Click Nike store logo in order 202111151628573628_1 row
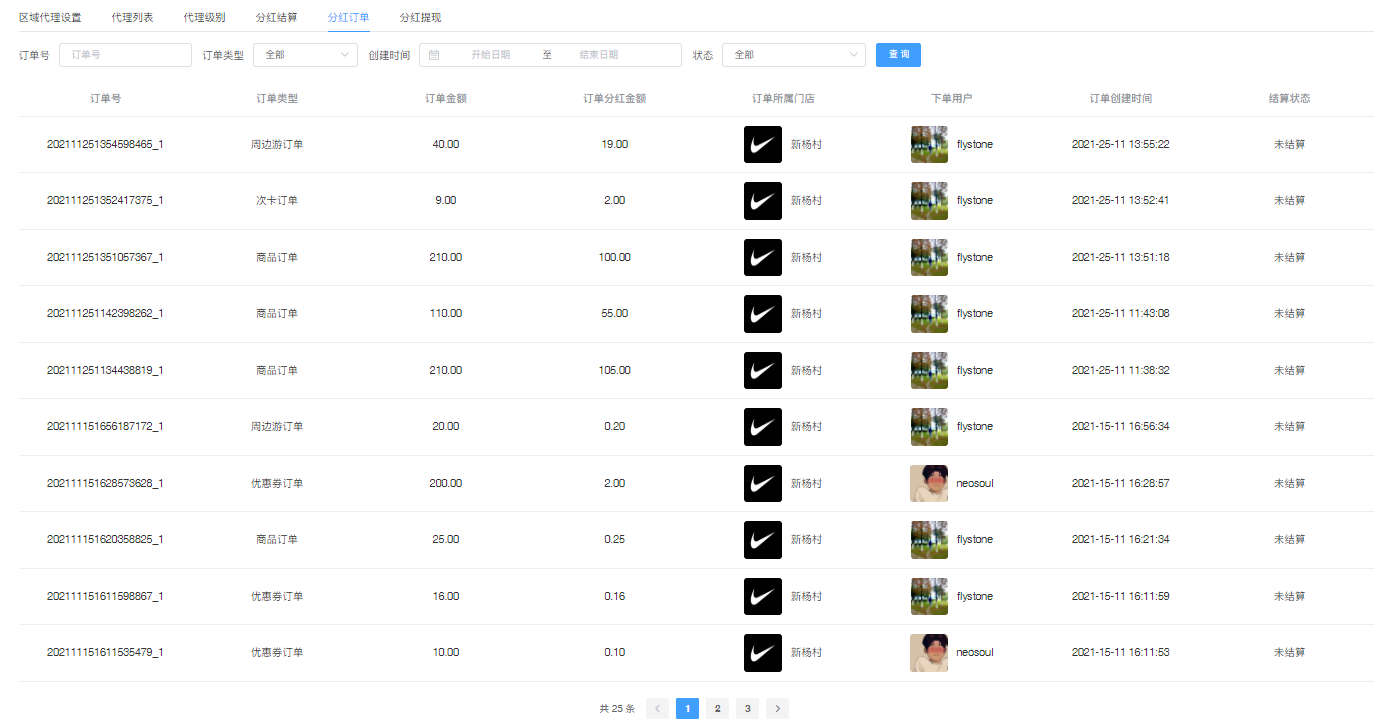Screen dimensions: 1376x728 (763, 483)
